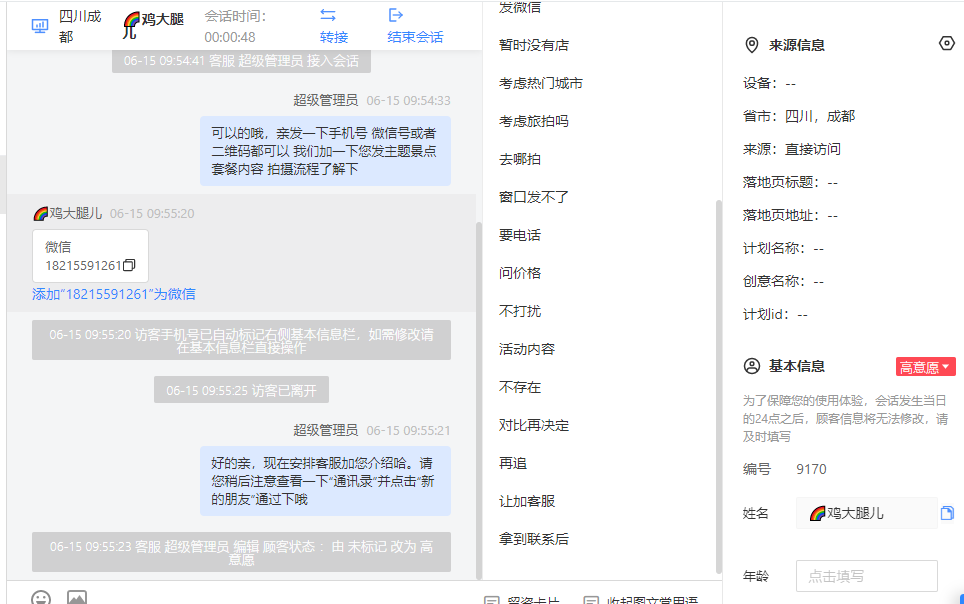Select quick reply 窗口发不了
Screen dimensions: 964x604
tap(534, 197)
